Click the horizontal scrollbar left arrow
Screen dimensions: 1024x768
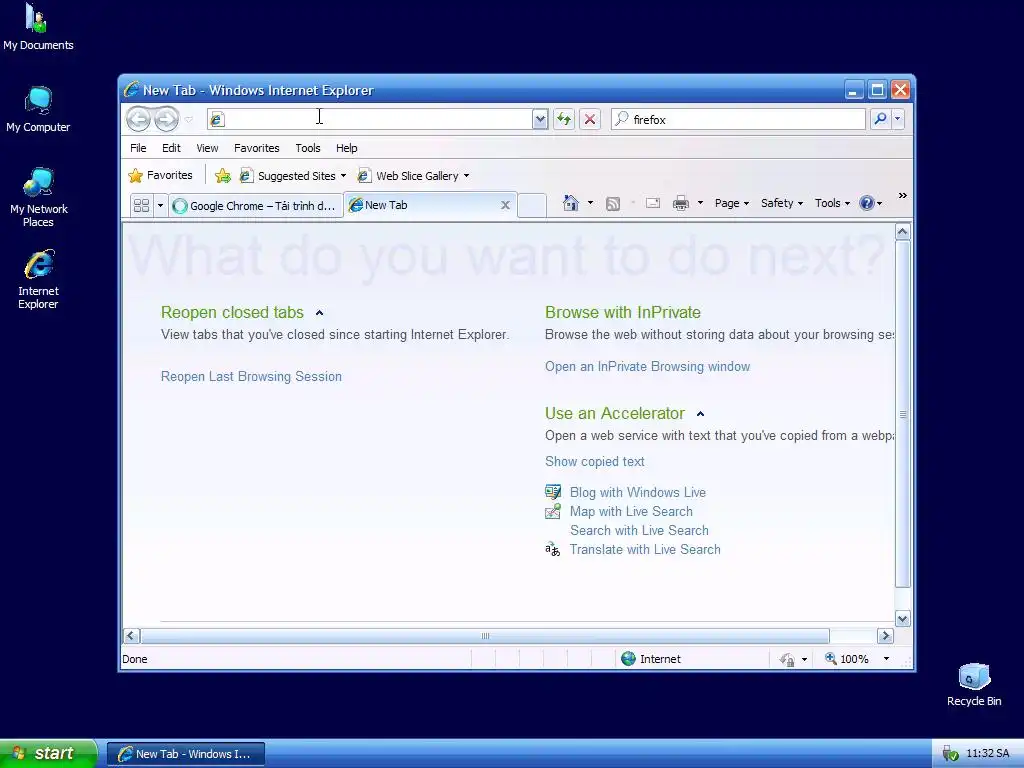click(x=131, y=635)
